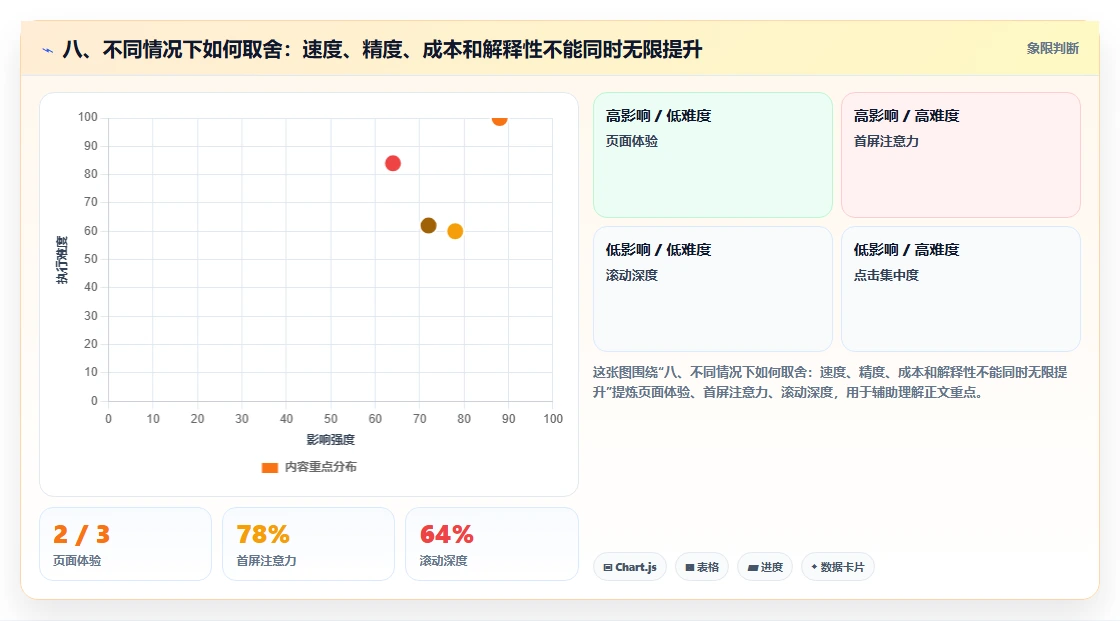Screen dimensions: 1120x621
Task: Select the 64% 滚动深度 stat card
Action: (491, 544)
